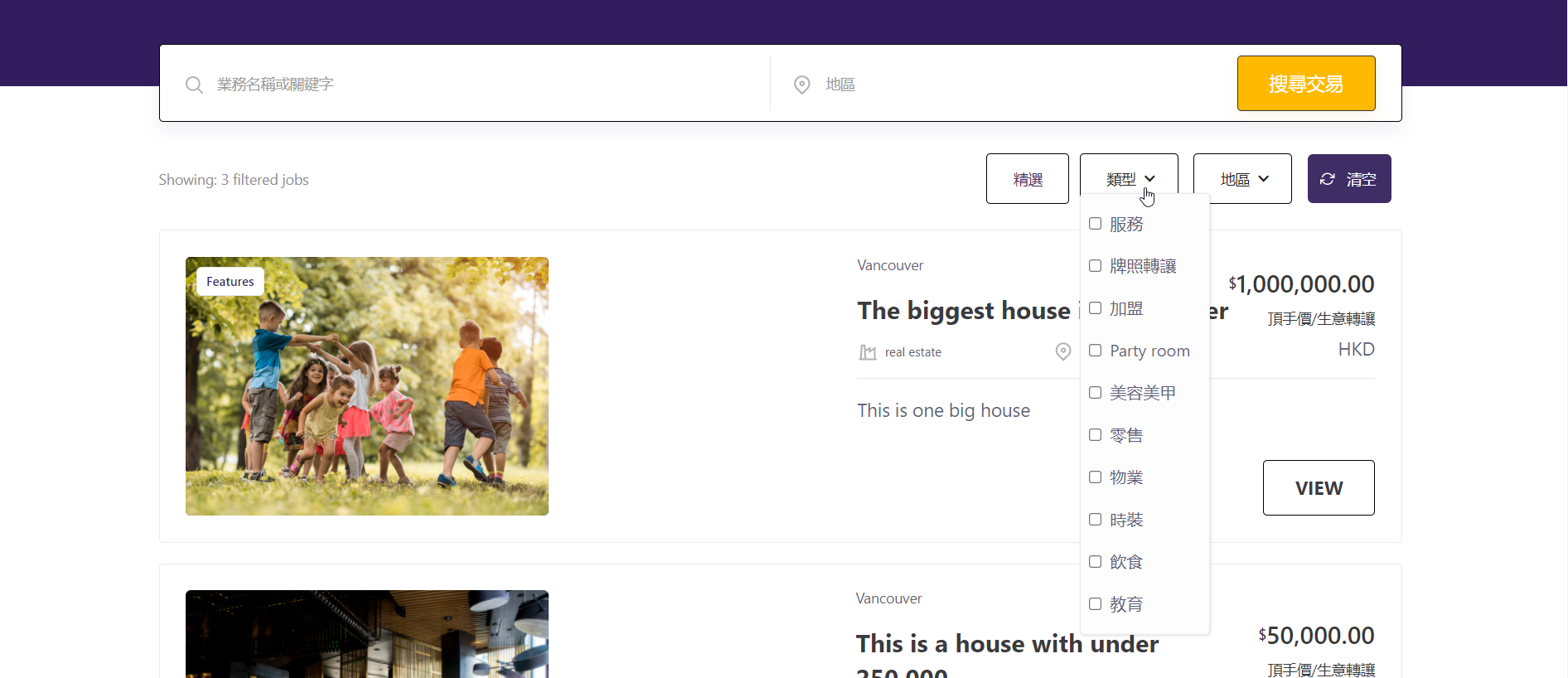This screenshot has height=678, width=1568.
Task: Tick the 時裝 checkbox
Action: click(1095, 520)
